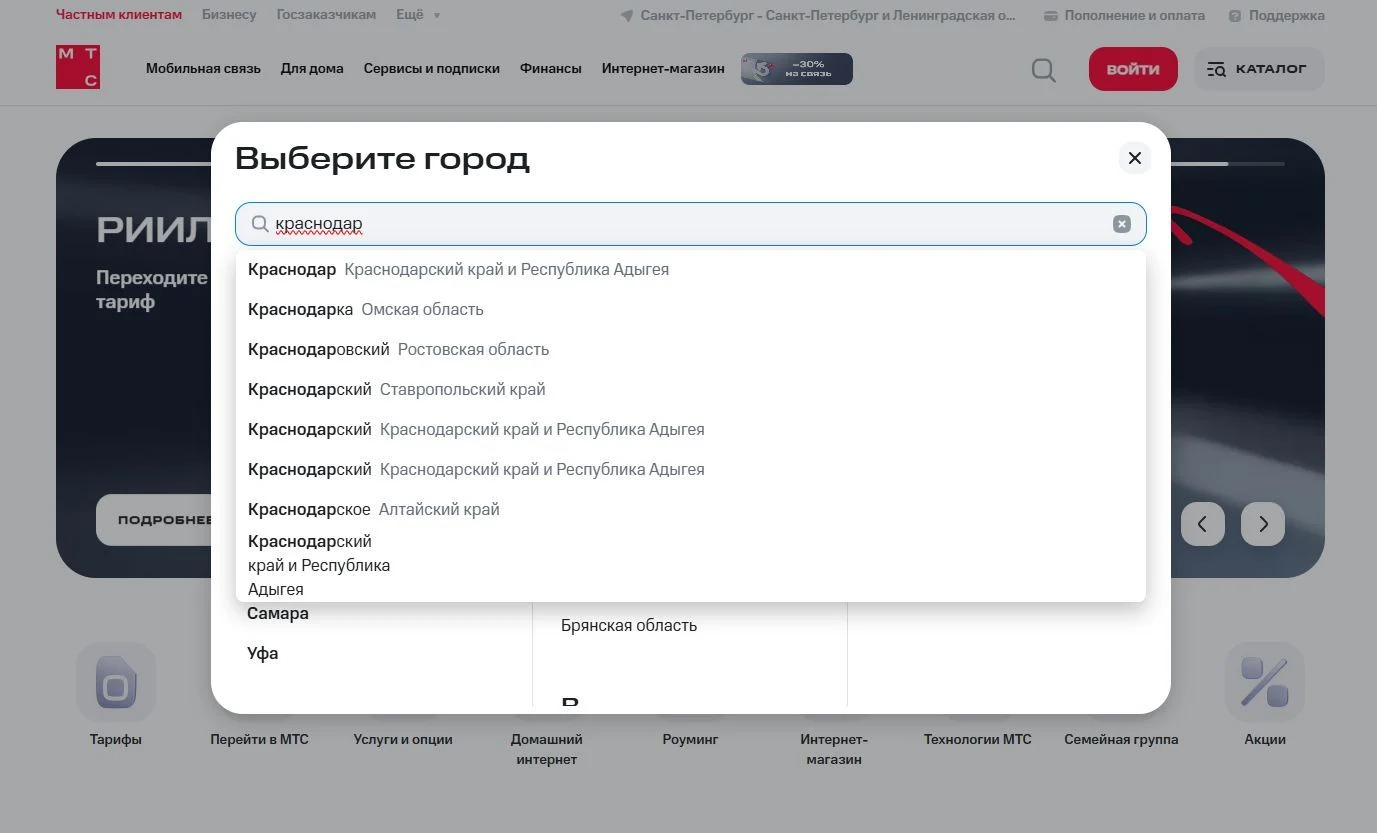Open Роуминг shortcut
Viewport: 1377px width, 833px height.
click(x=690, y=740)
